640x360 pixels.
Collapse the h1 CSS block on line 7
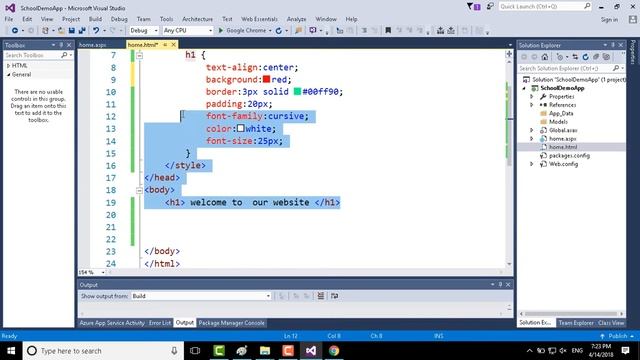coord(140,55)
